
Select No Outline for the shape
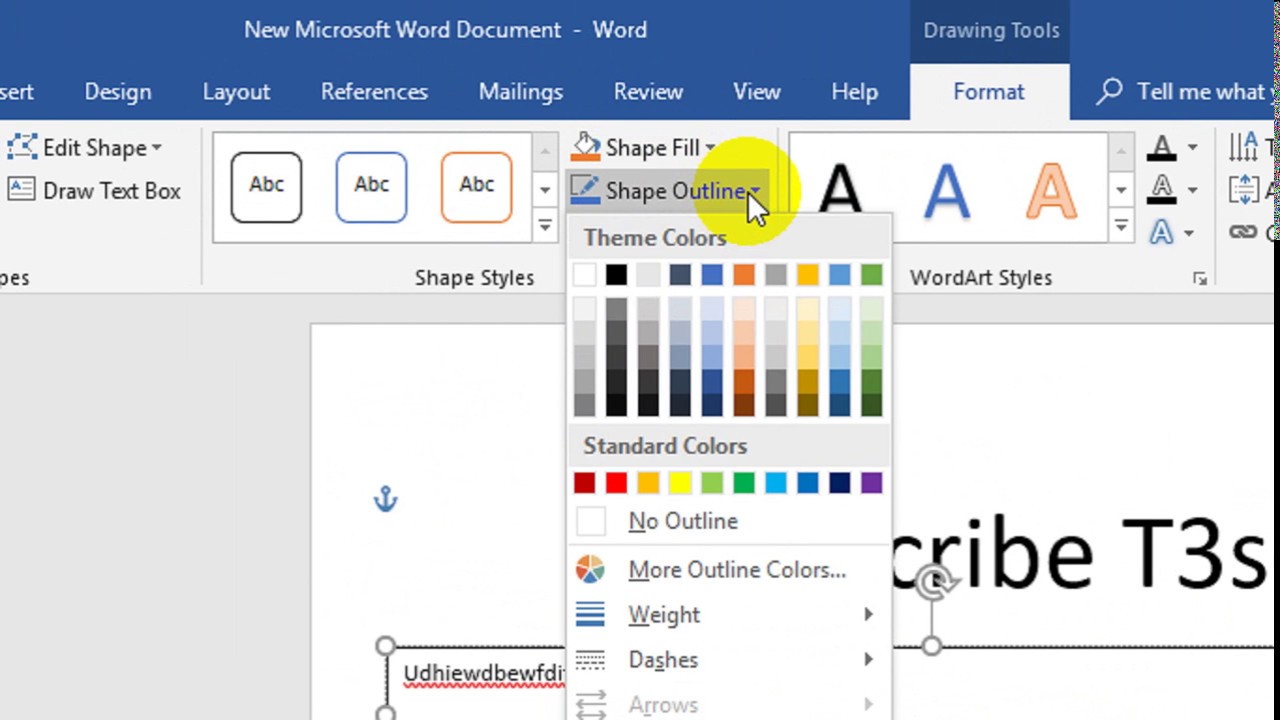pyautogui.click(x=683, y=520)
